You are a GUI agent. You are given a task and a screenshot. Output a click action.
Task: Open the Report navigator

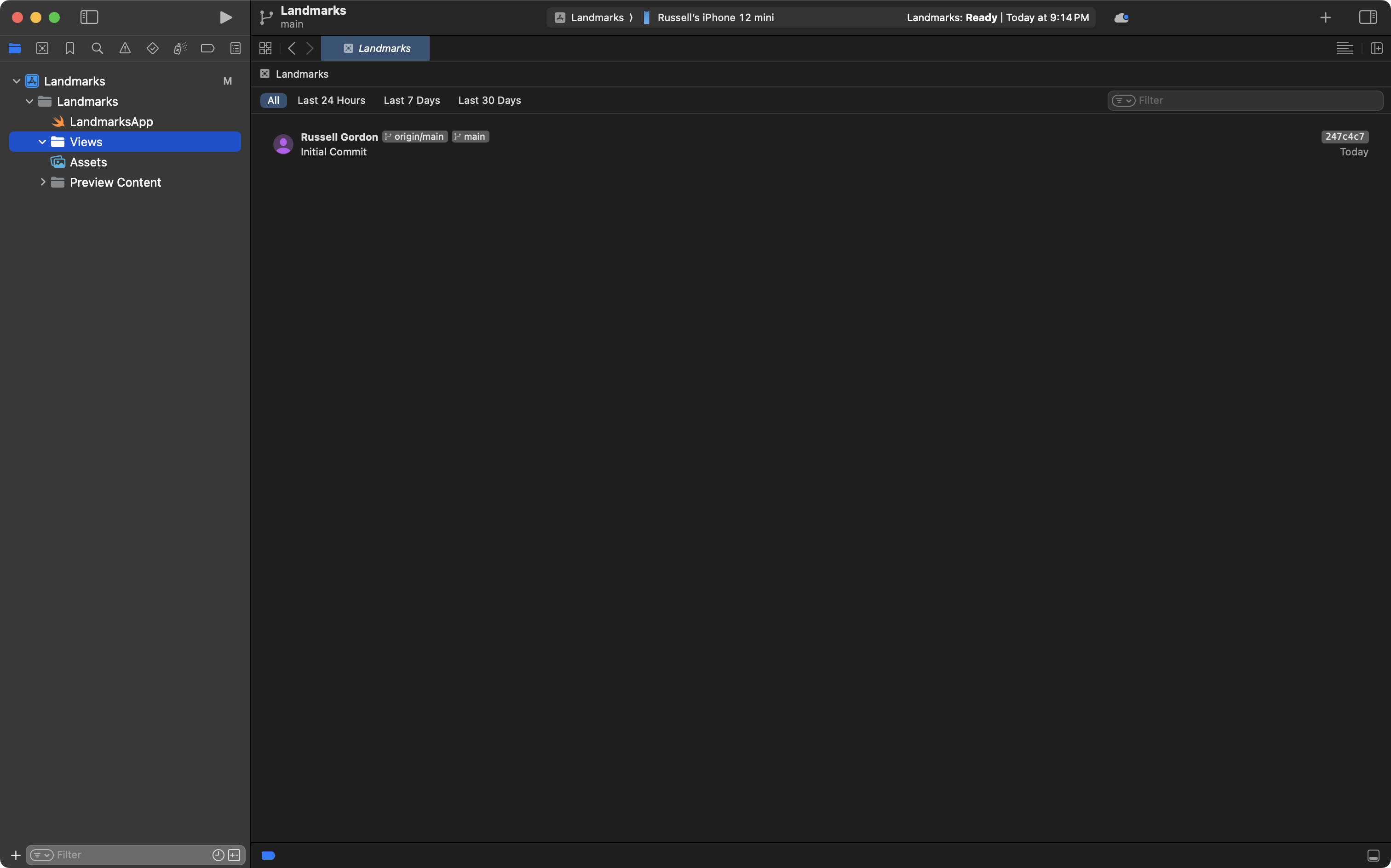tap(236, 48)
